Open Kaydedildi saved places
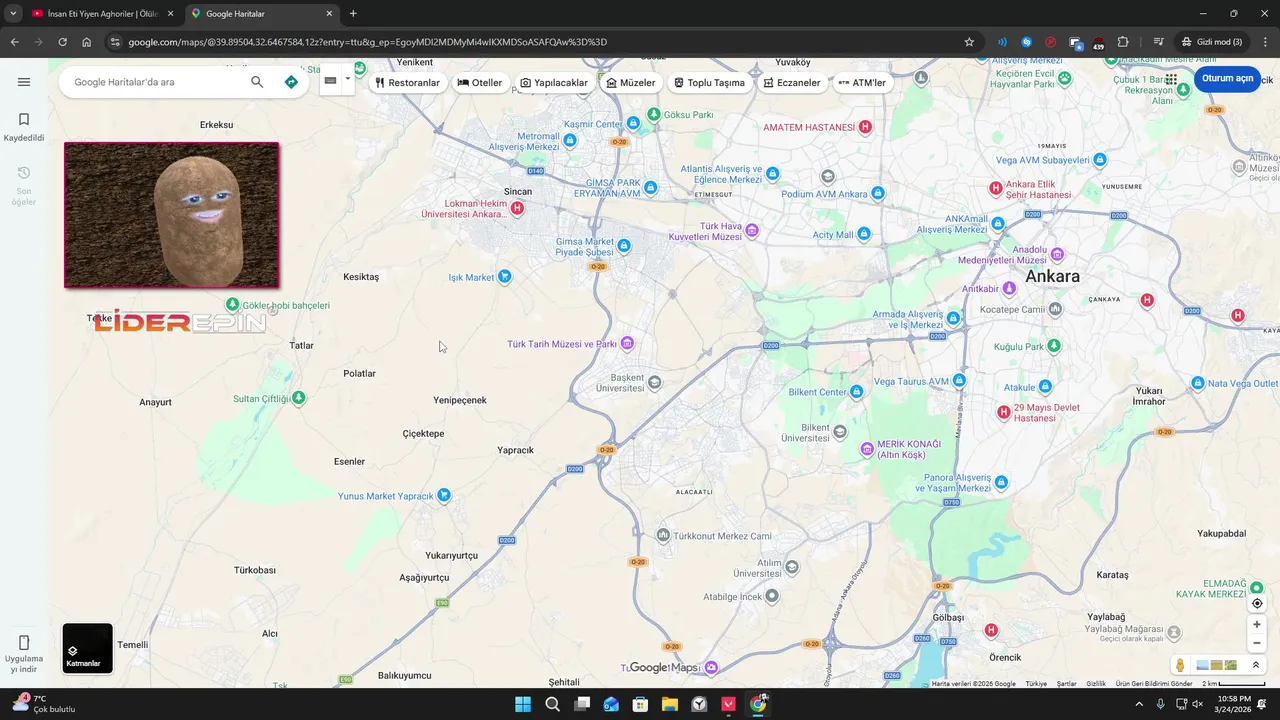 [x=24, y=126]
